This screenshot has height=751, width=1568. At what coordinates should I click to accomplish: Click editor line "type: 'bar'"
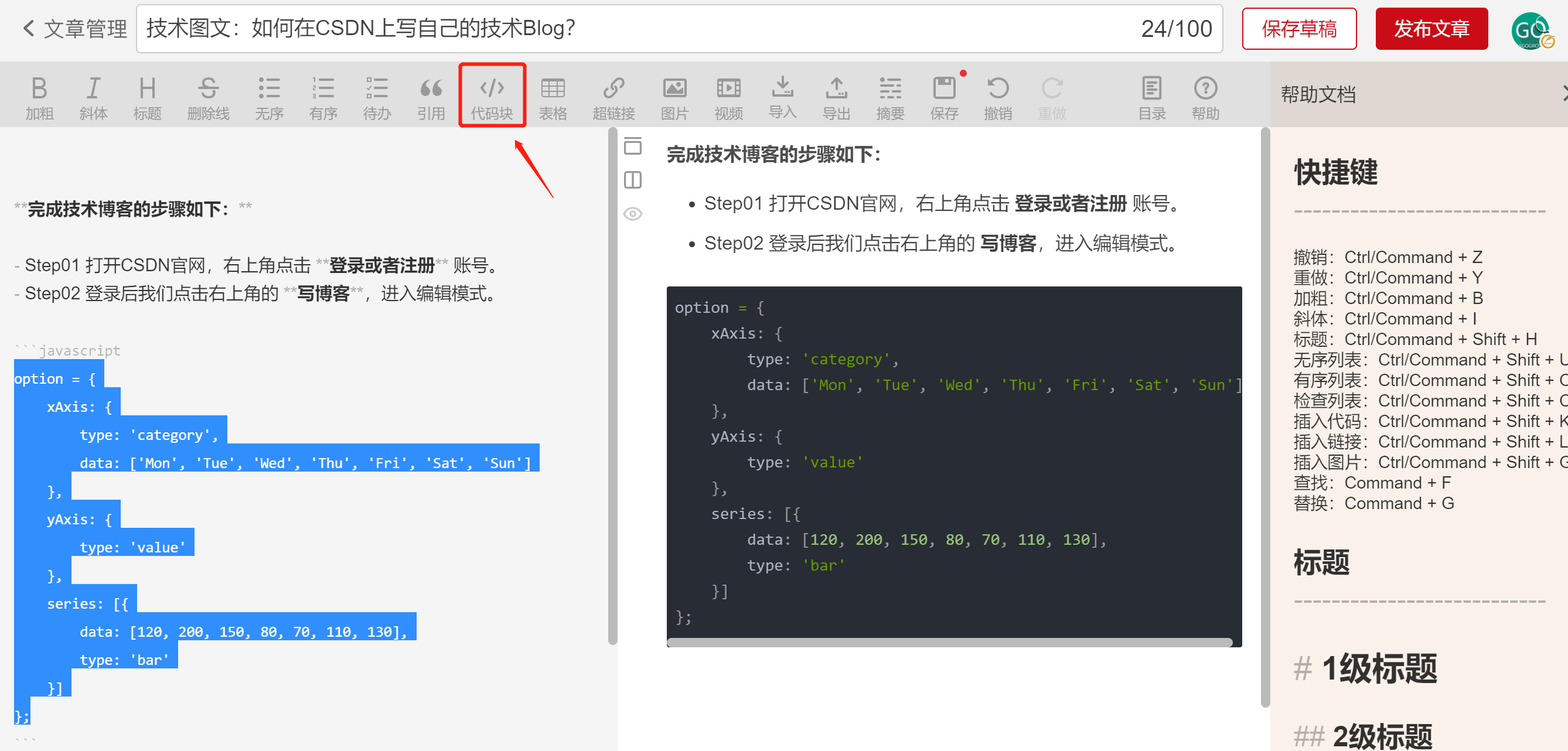tap(124, 660)
